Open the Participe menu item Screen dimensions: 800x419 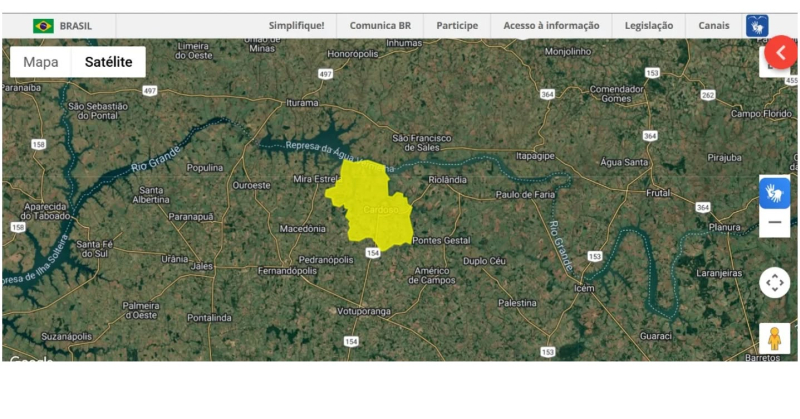point(457,26)
